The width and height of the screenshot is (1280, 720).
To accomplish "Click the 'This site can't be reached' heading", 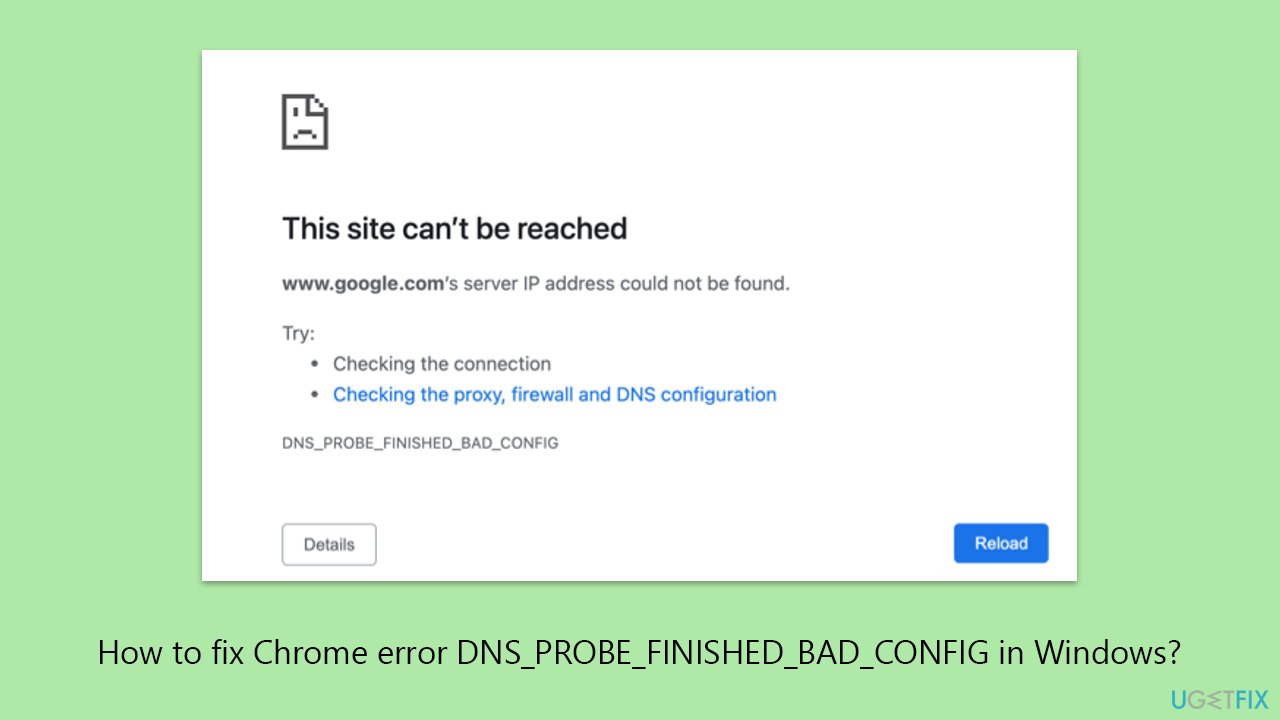I will (x=454, y=228).
